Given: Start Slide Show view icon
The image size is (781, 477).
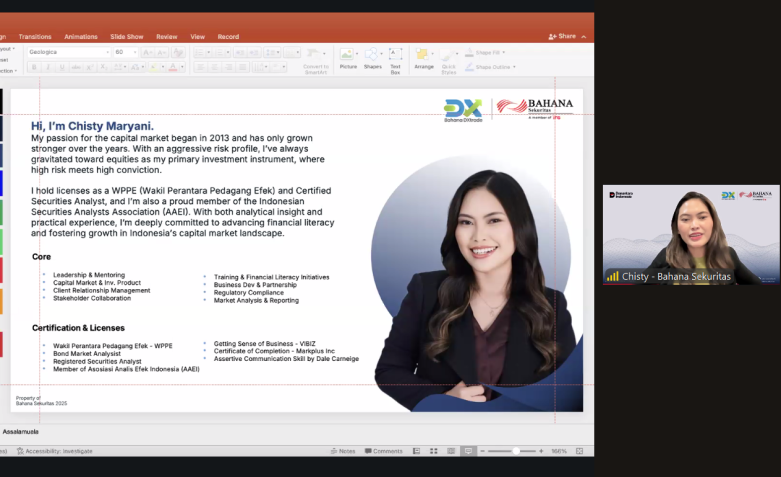Looking at the screenshot, I should point(468,451).
